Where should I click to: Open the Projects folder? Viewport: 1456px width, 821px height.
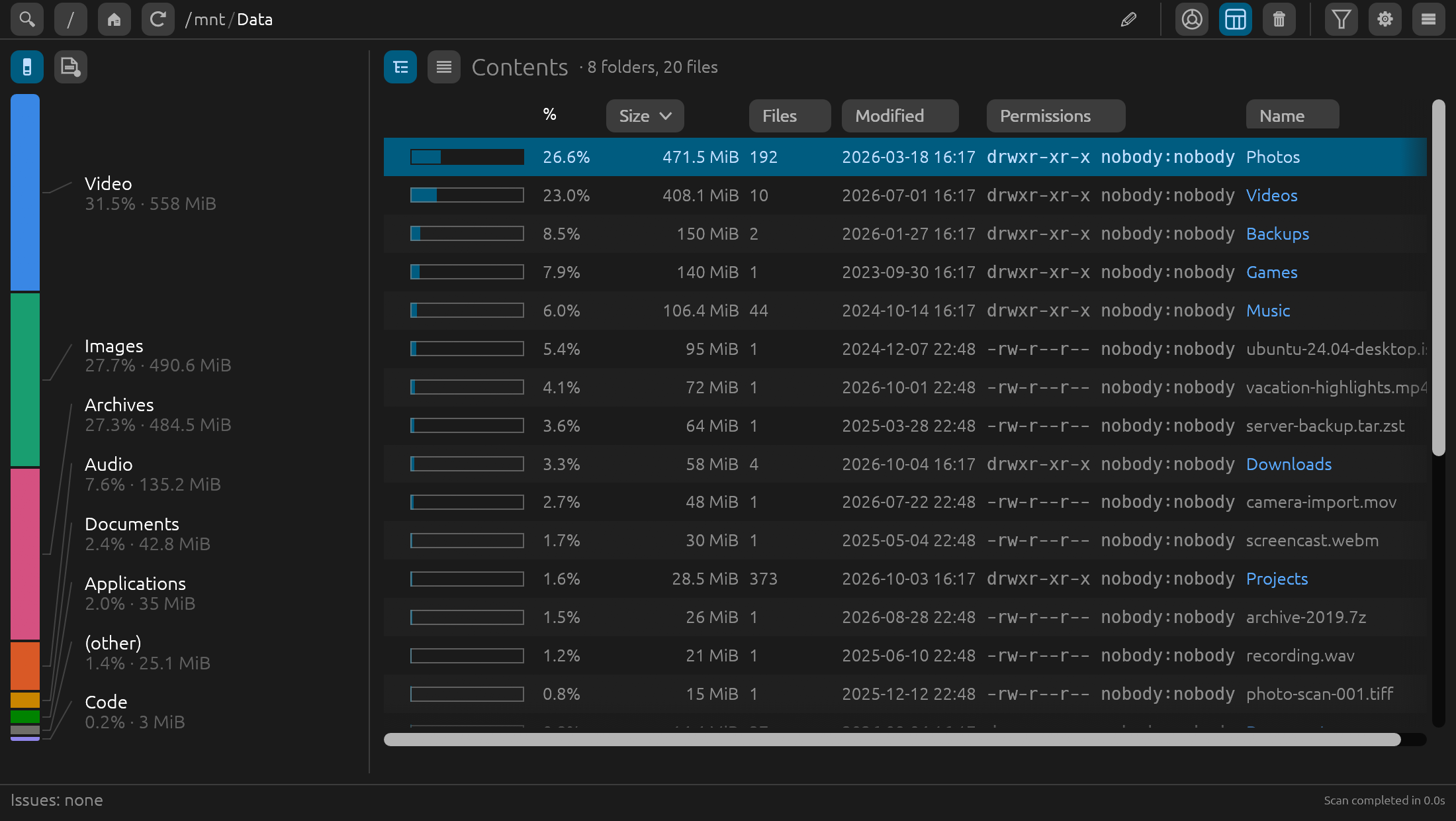(x=1277, y=579)
